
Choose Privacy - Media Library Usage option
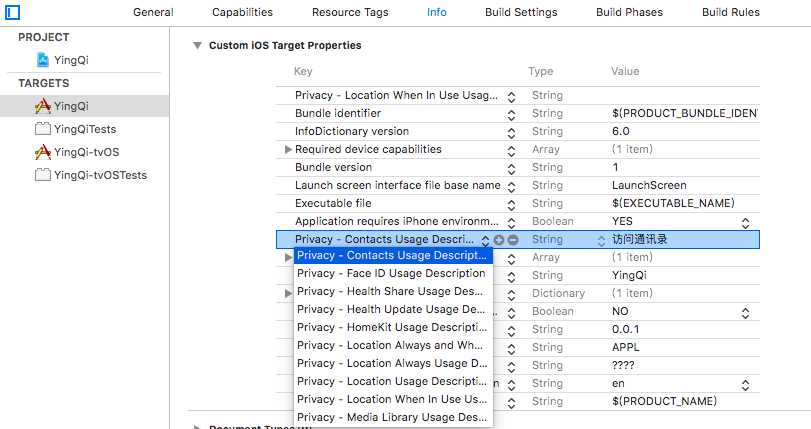(x=393, y=417)
